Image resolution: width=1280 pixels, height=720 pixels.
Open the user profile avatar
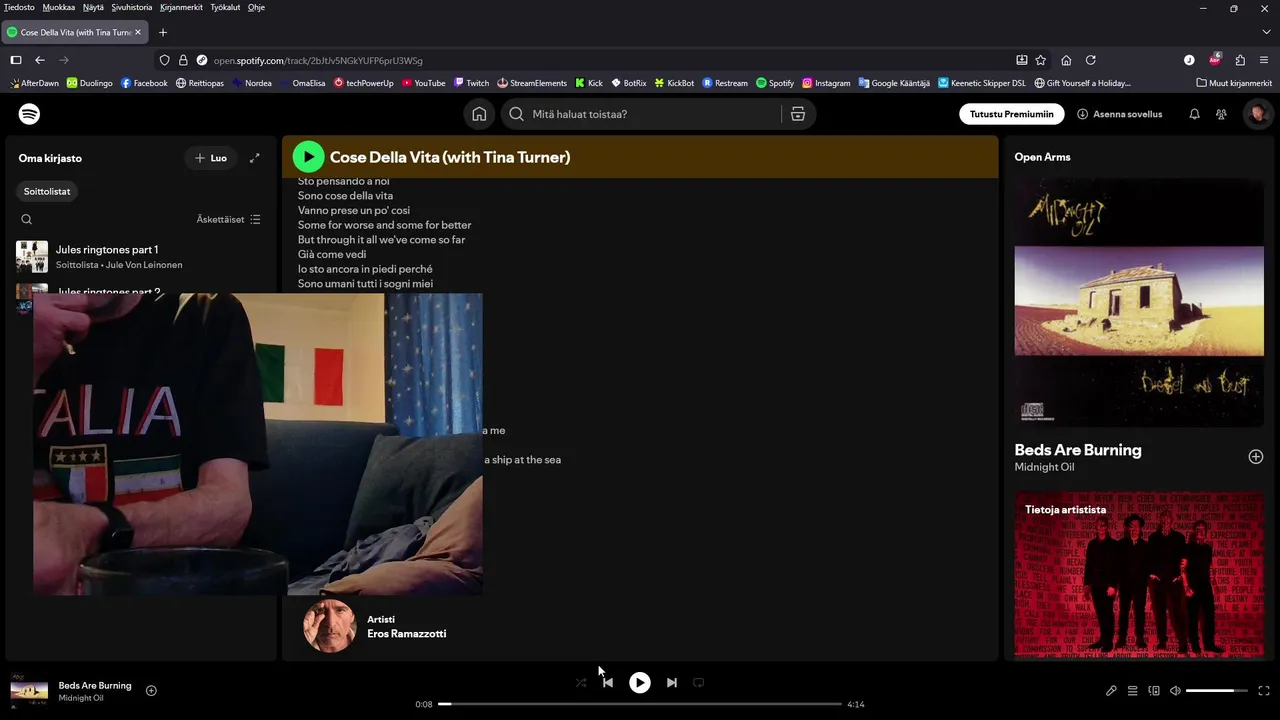[1258, 114]
